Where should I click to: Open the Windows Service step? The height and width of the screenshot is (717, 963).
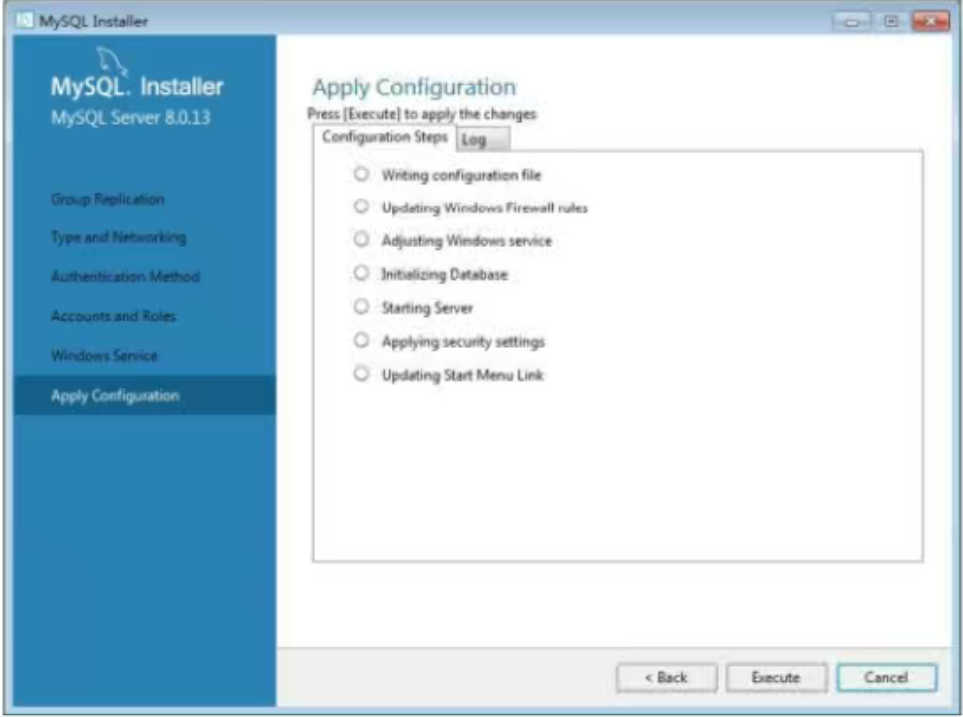(104, 355)
